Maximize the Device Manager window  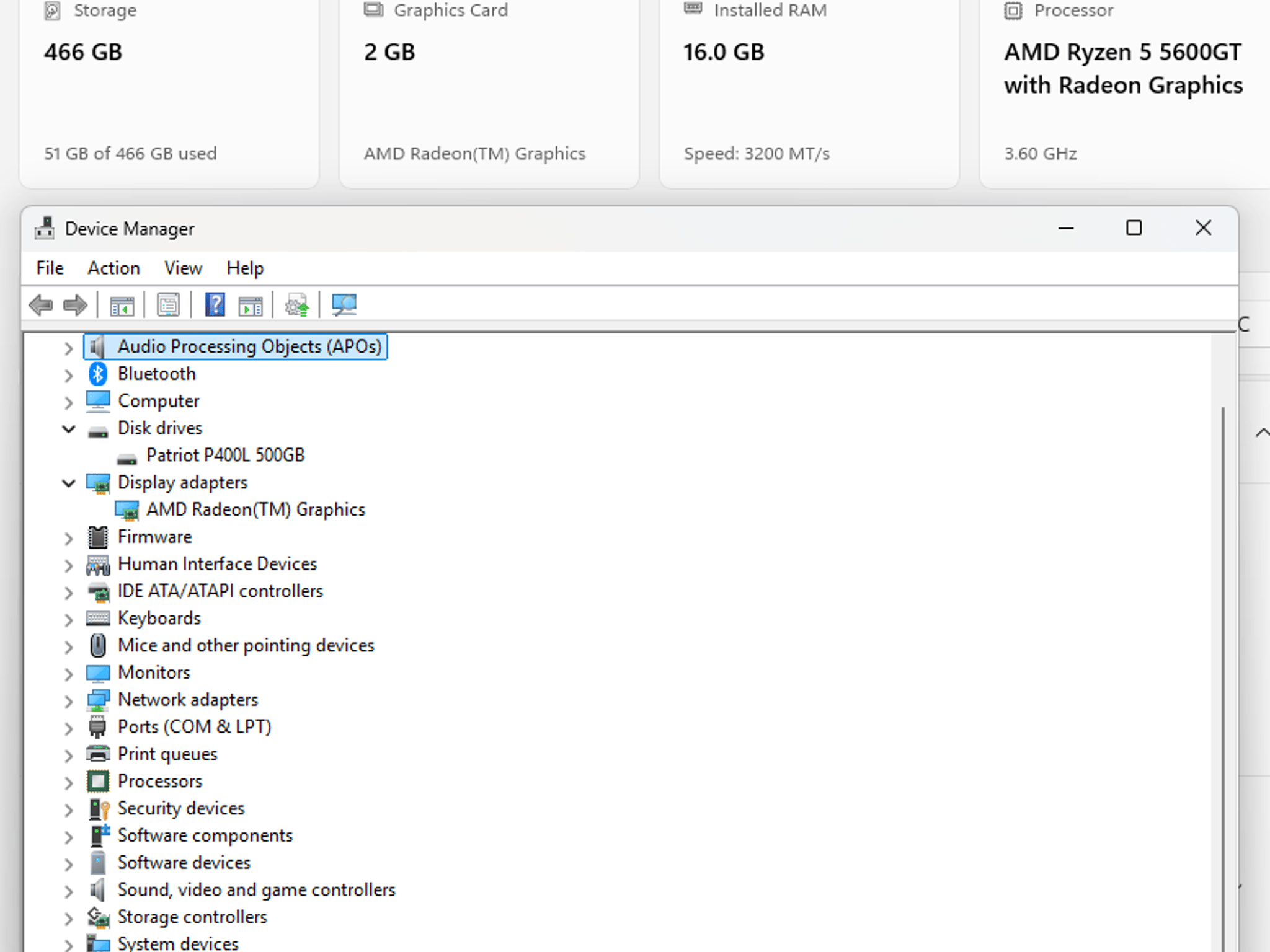1134,228
